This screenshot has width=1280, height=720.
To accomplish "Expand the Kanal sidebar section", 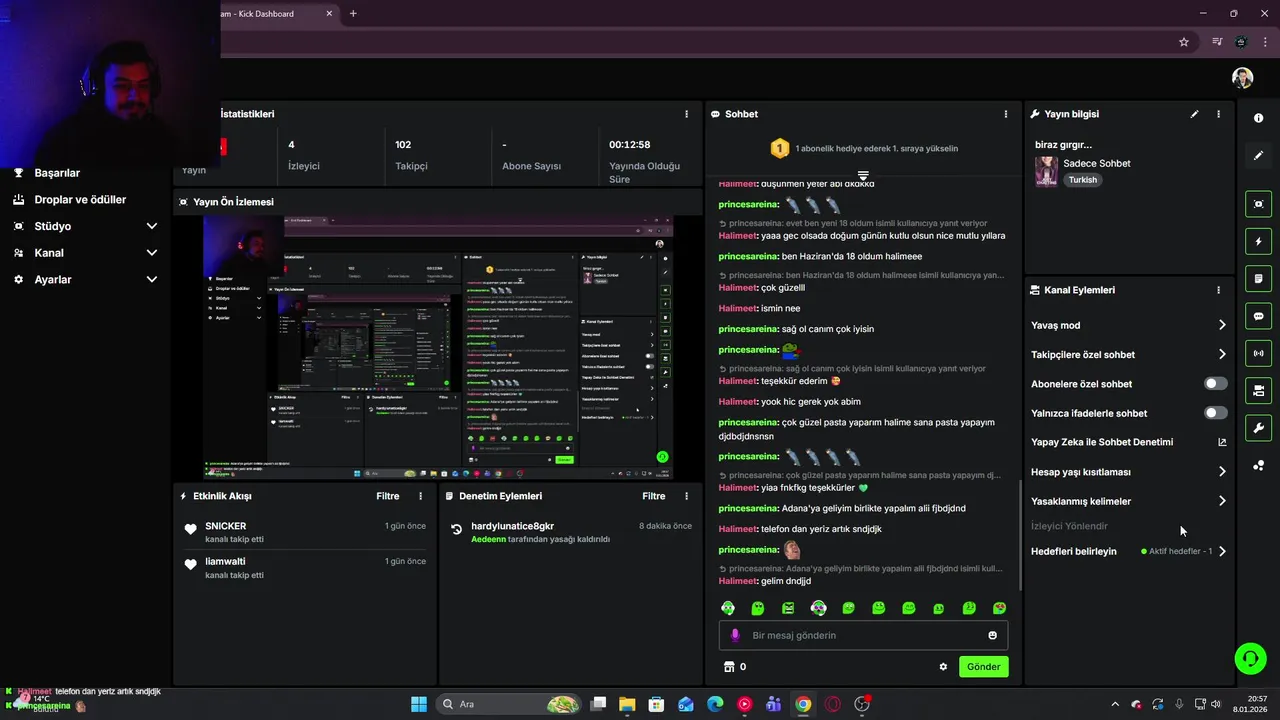I will 85,253.
